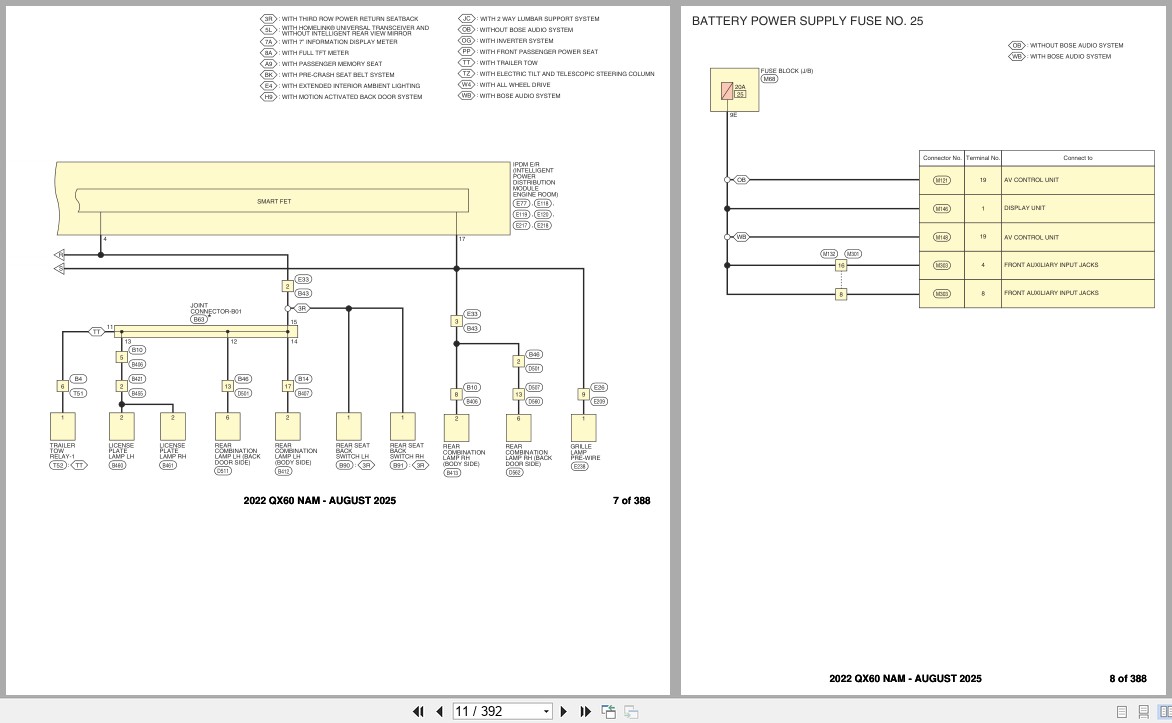Click the M146 connector cell

tap(942, 209)
